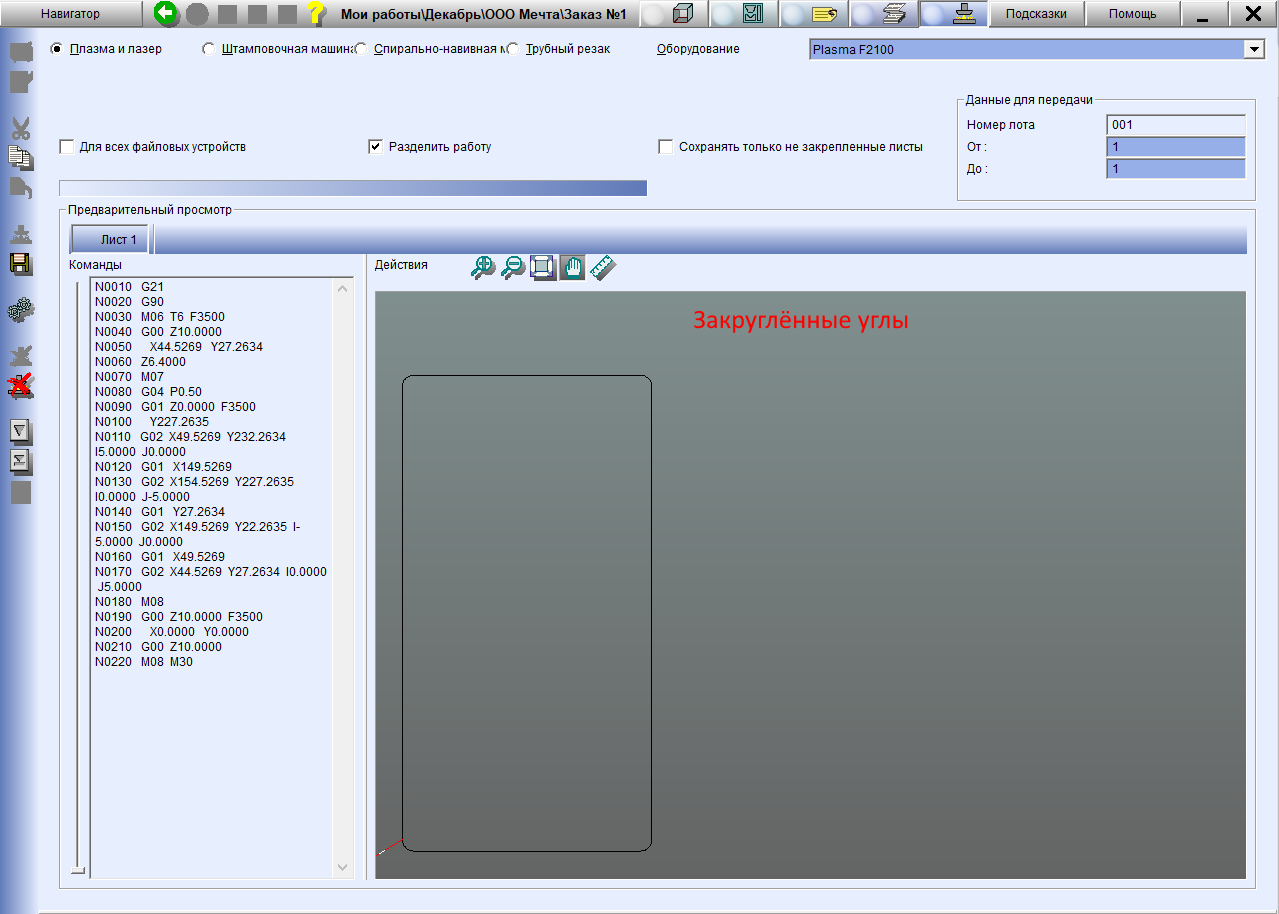Select line 'N0020 G90'

tap(130, 302)
